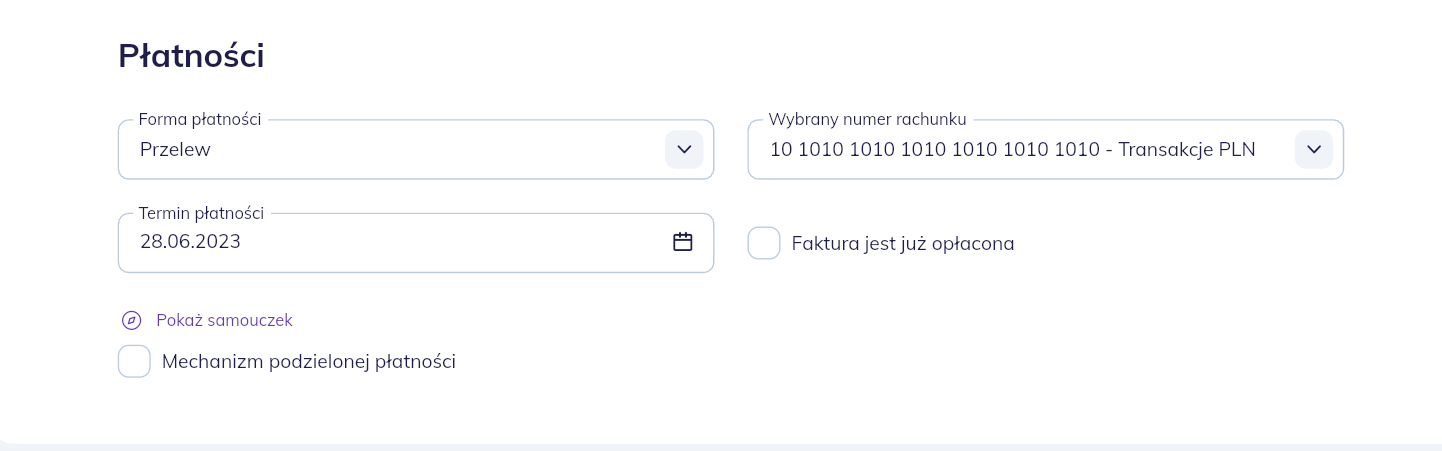1442x451 pixels.
Task: Click the Faktura jest już opłacona label text
Action: click(x=903, y=243)
